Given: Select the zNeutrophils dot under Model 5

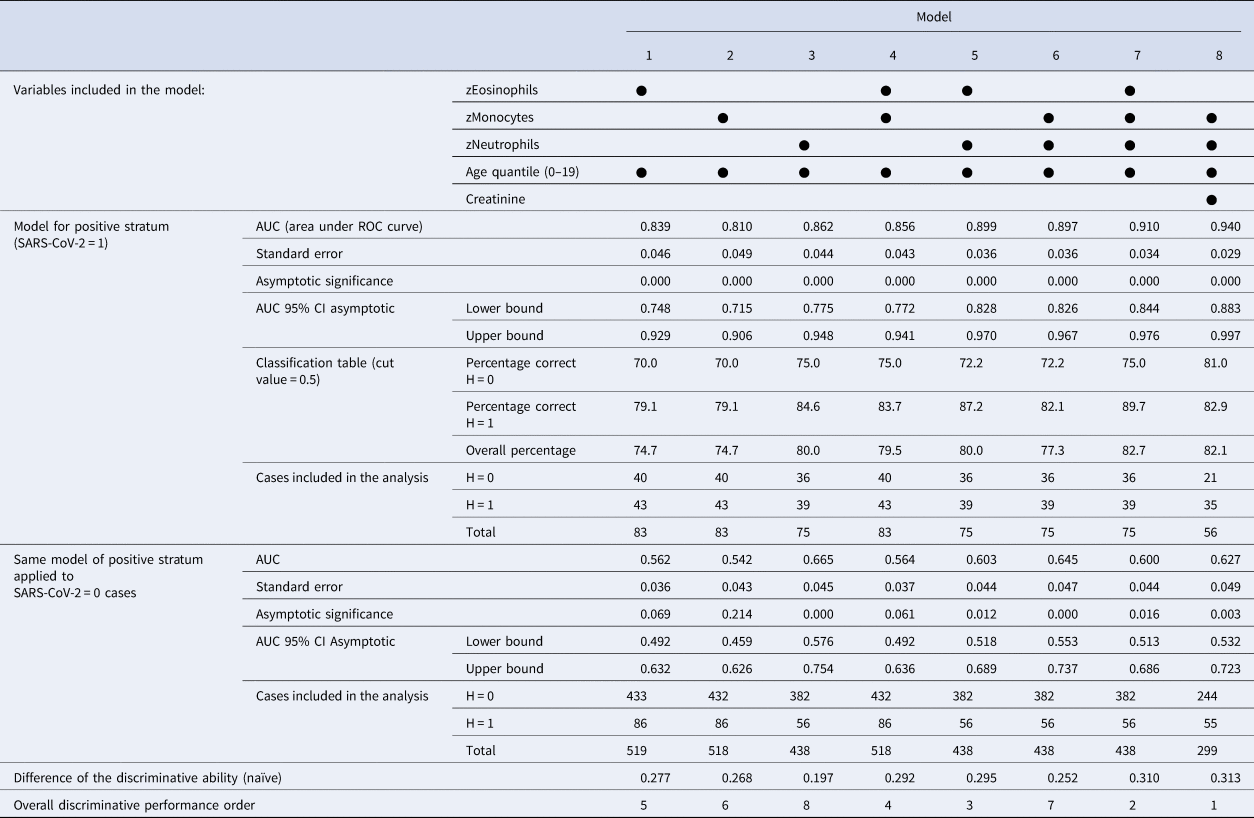Looking at the screenshot, I should 967,145.
